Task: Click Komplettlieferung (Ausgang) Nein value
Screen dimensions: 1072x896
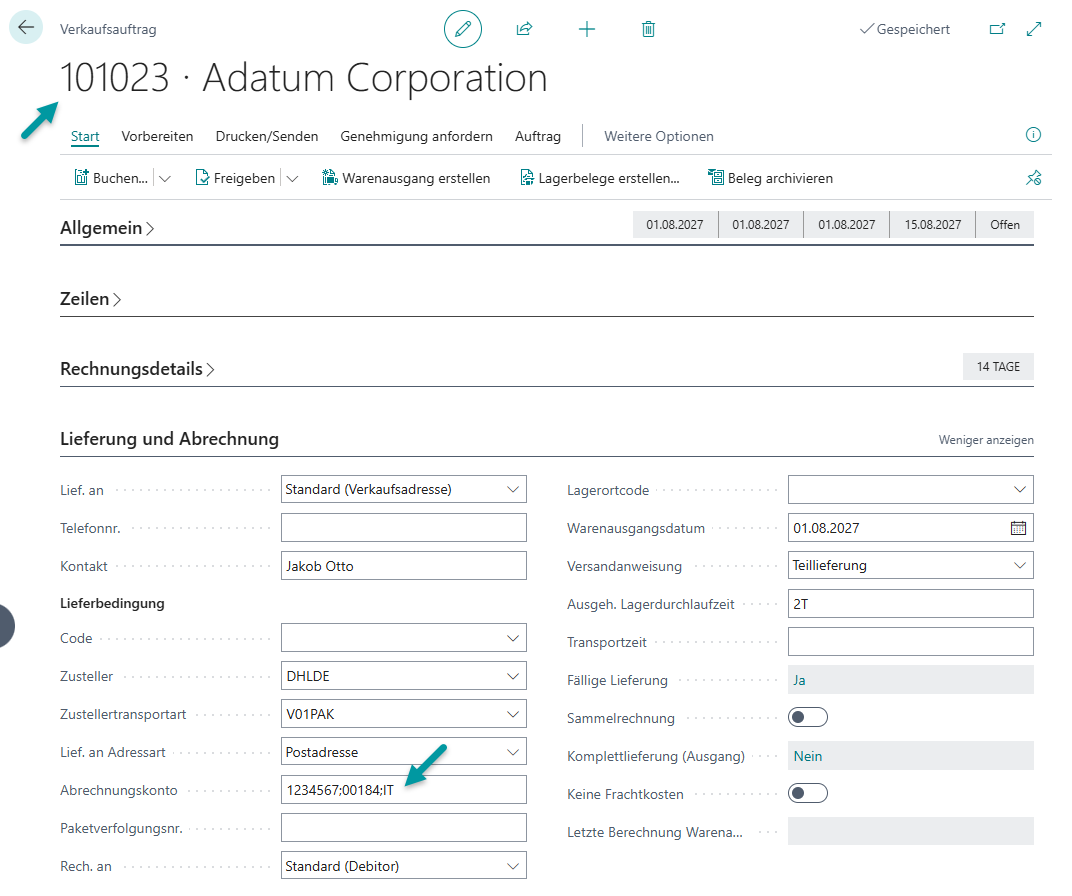Action: click(910, 755)
